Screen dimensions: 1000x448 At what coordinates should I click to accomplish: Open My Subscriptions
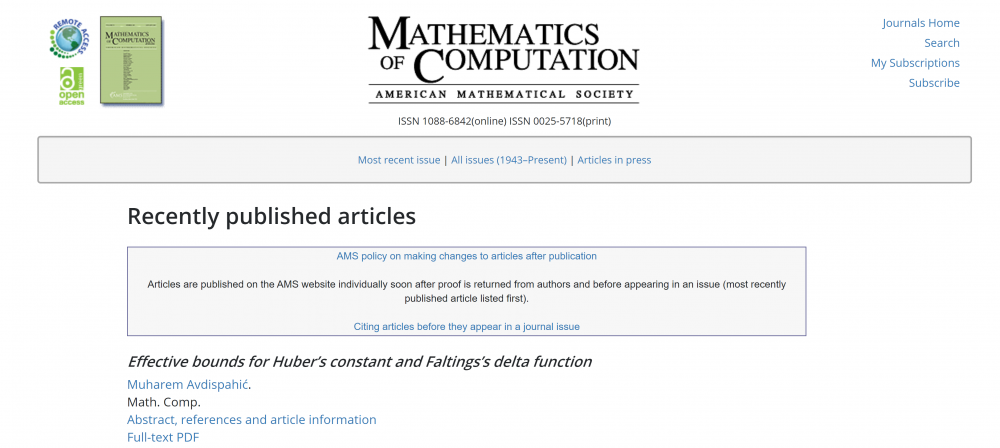pyautogui.click(x=914, y=63)
